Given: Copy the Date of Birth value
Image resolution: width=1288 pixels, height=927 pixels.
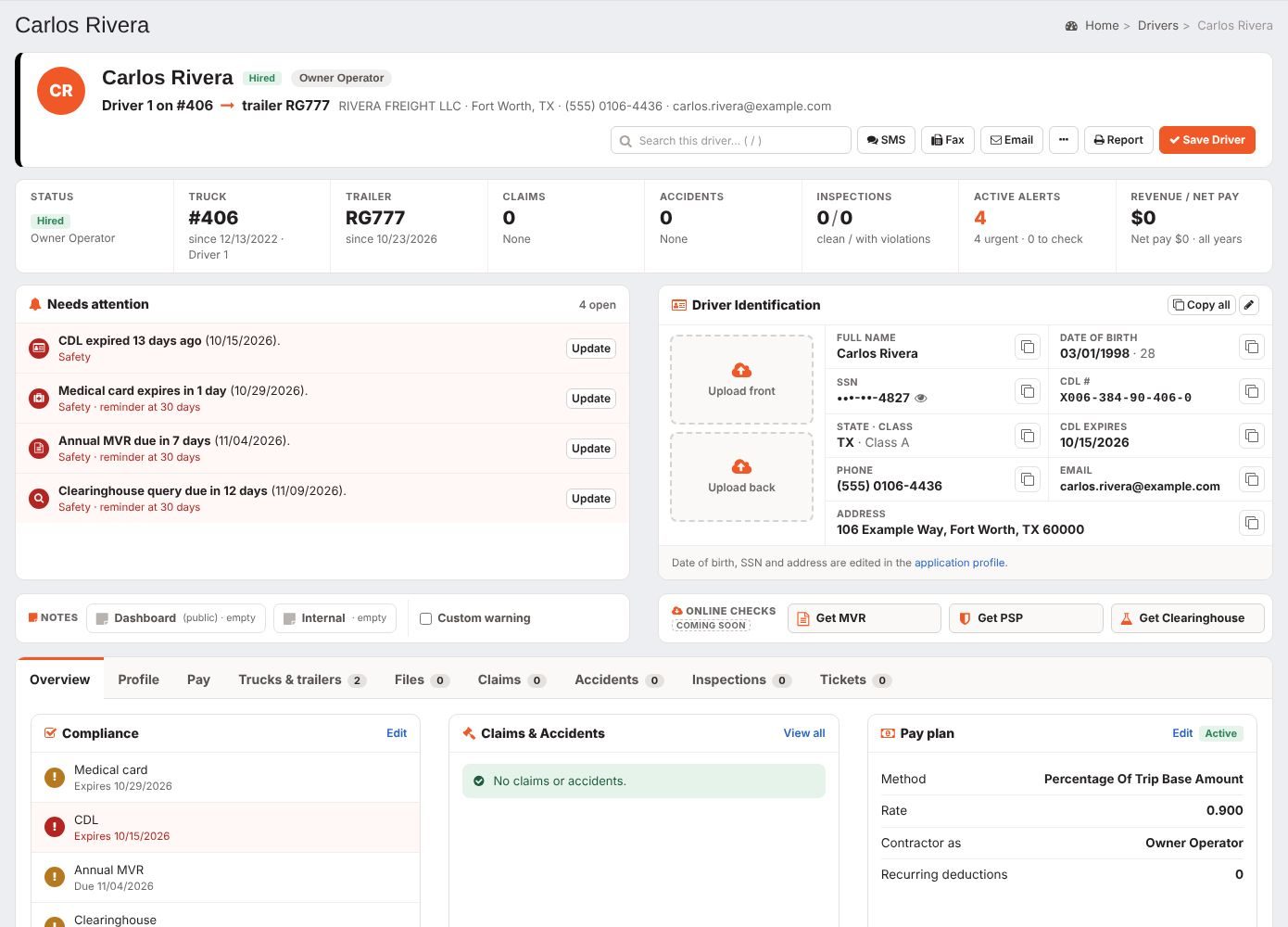Looking at the screenshot, I should click(x=1252, y=347).
